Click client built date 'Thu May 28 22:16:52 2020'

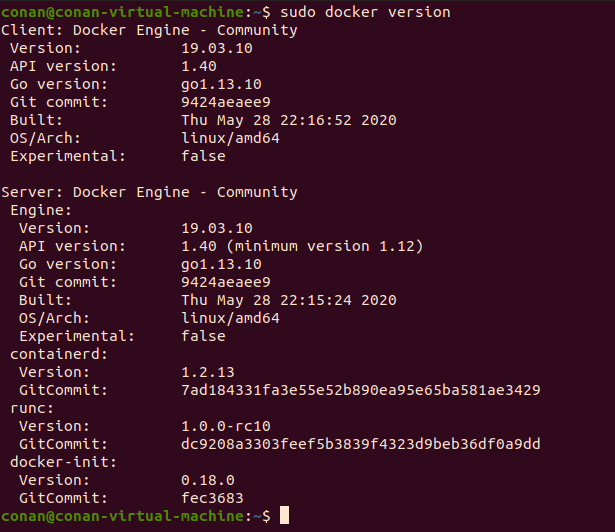(x=289, y=120)
